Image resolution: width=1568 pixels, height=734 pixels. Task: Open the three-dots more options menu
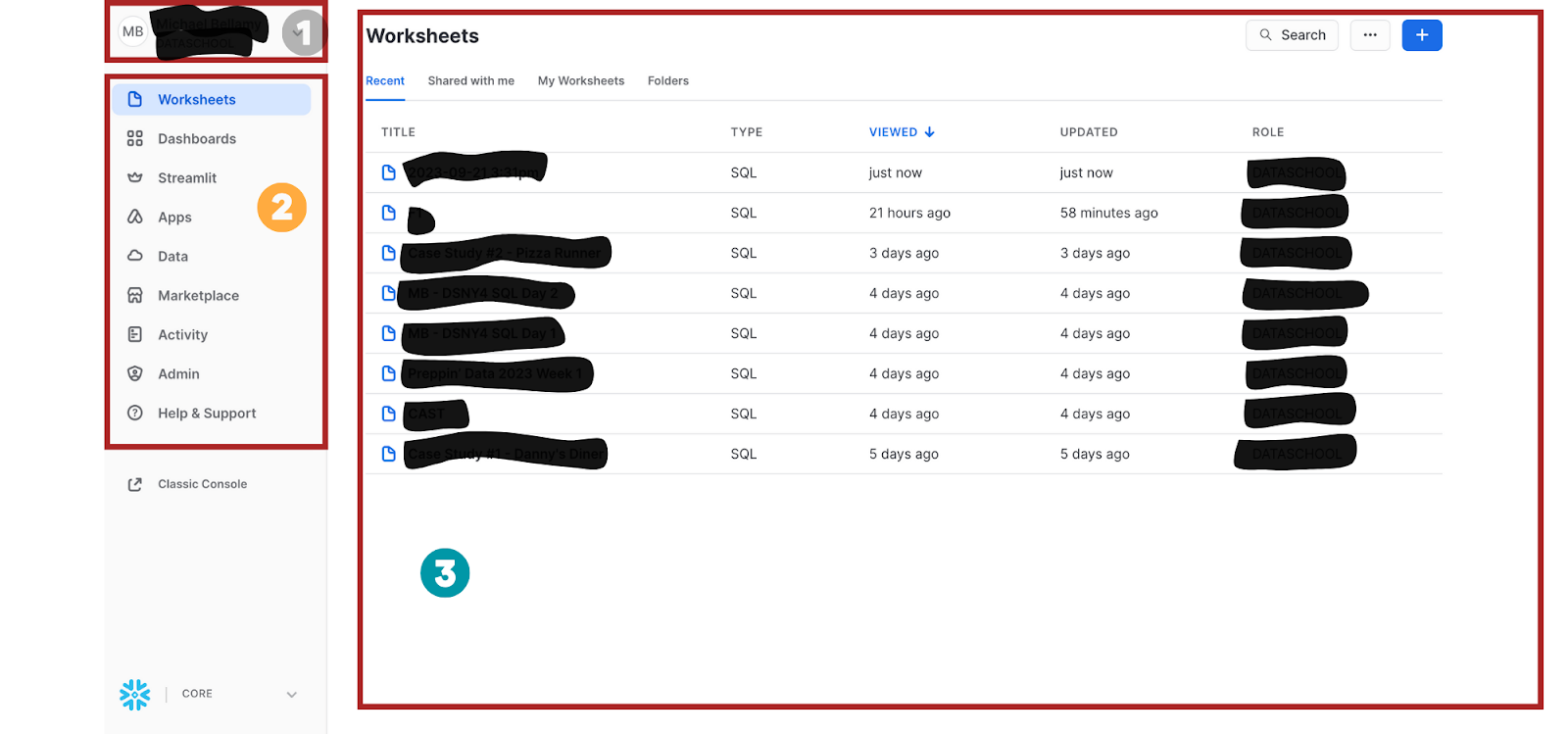click(1370, 35)
